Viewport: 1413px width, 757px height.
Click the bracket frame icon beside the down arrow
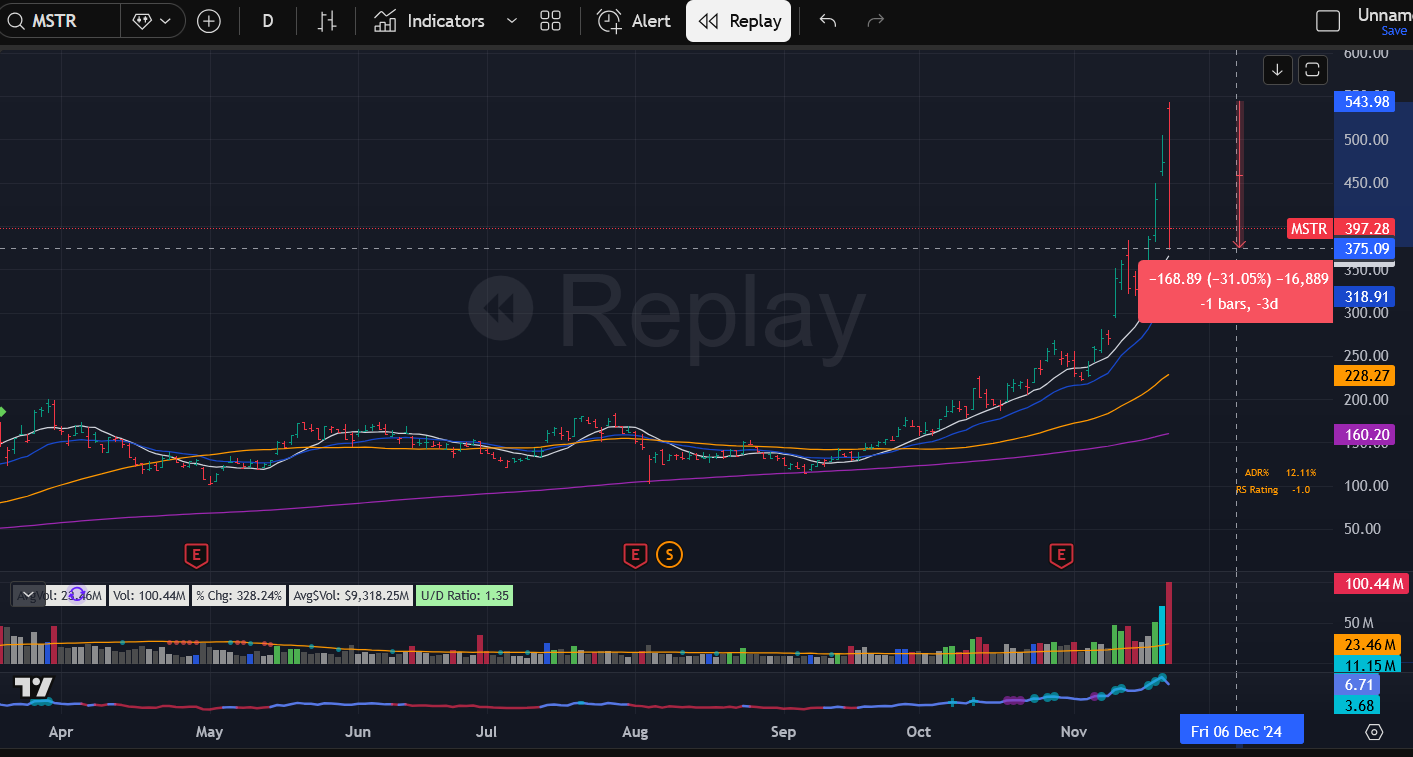pyautogui.click(x=1312, y=70)
